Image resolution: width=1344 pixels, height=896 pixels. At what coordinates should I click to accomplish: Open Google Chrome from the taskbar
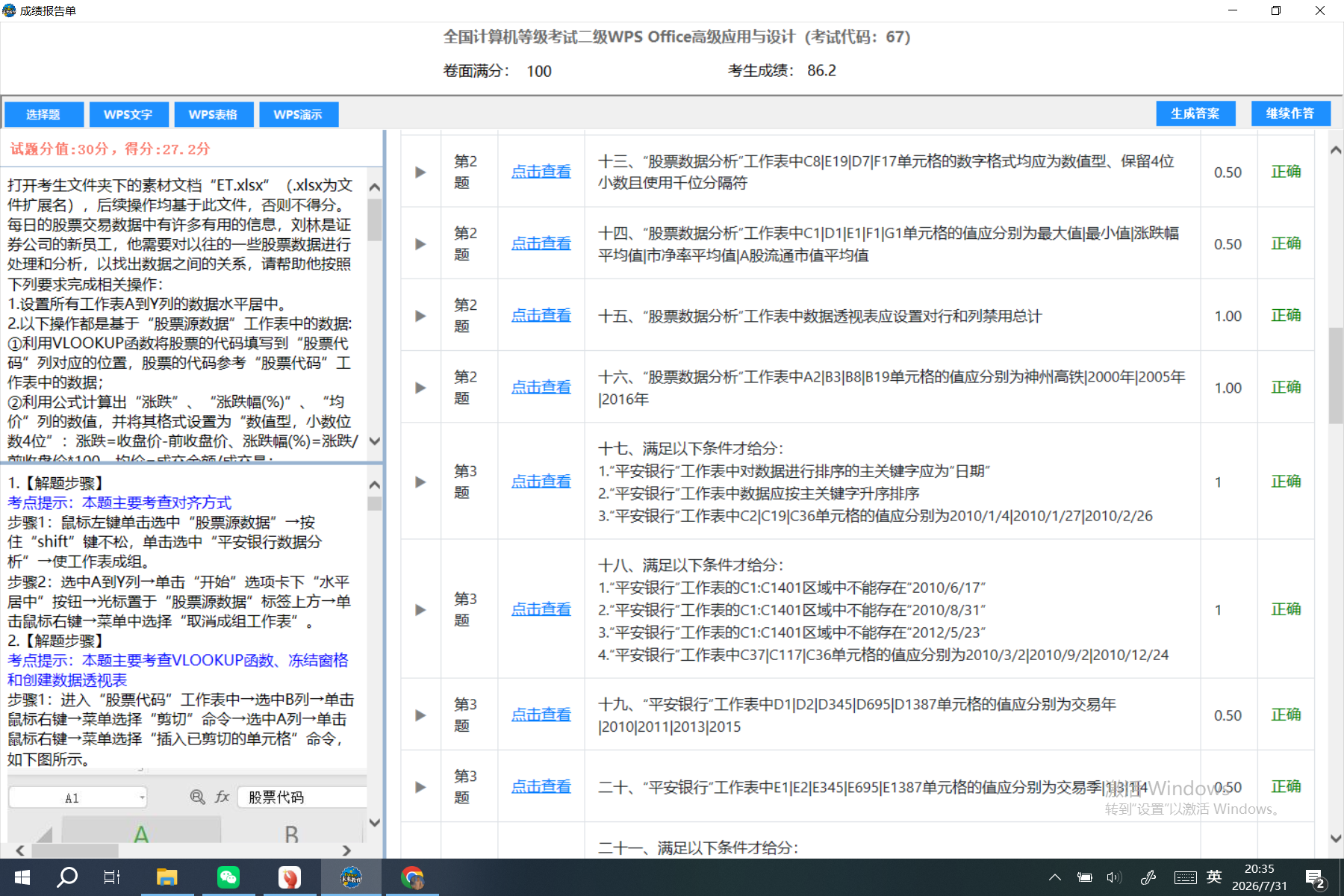click(x=412, y=877)
